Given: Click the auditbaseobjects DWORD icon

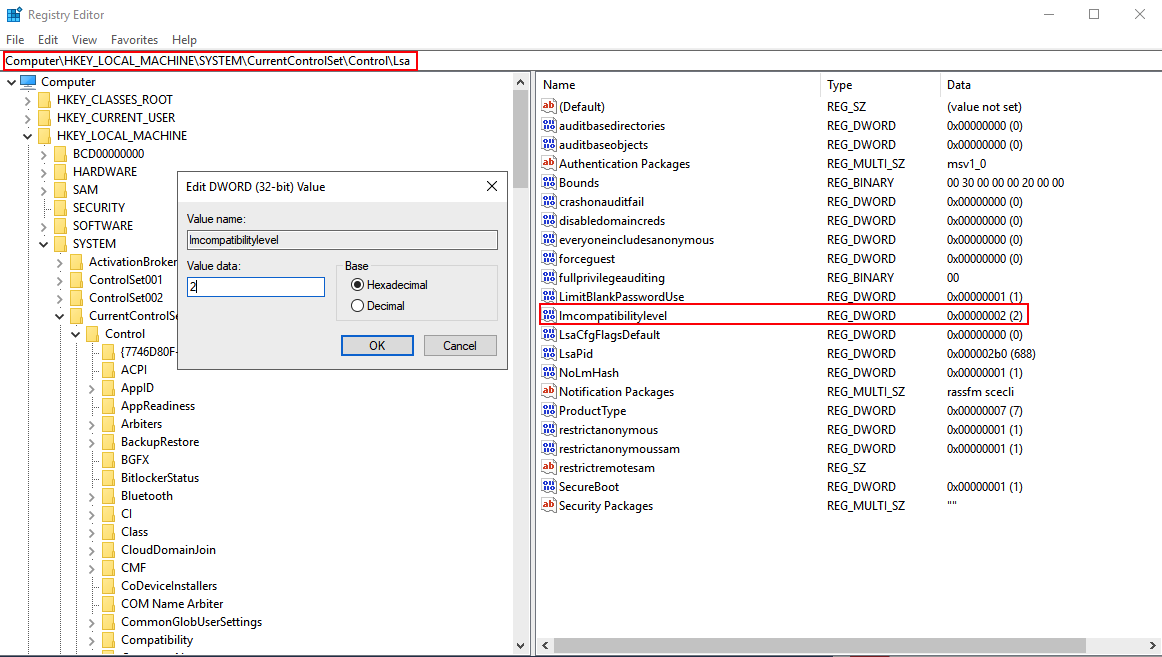Looking at the screenshot, I should point(548,144).
